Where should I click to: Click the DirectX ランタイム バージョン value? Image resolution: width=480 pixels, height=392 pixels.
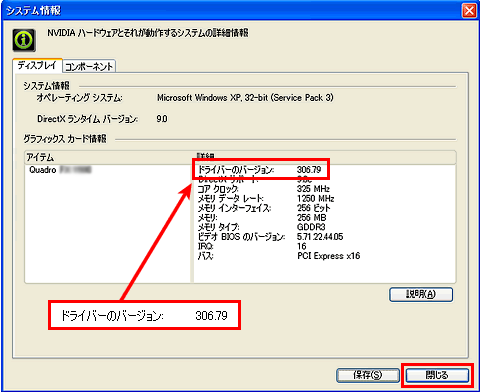(162, 119)
